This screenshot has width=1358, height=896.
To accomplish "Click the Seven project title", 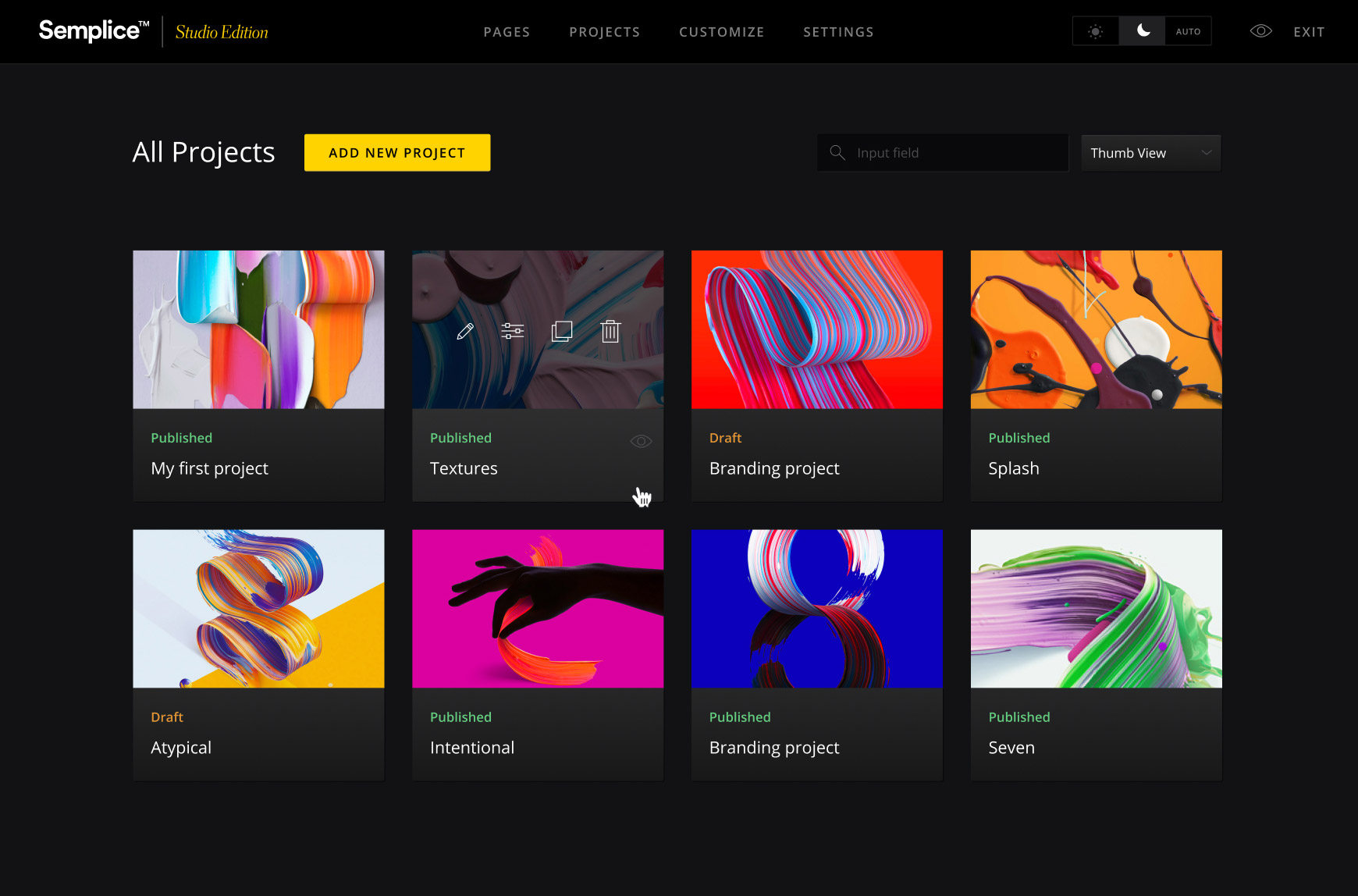I will tap(1011, 748).
